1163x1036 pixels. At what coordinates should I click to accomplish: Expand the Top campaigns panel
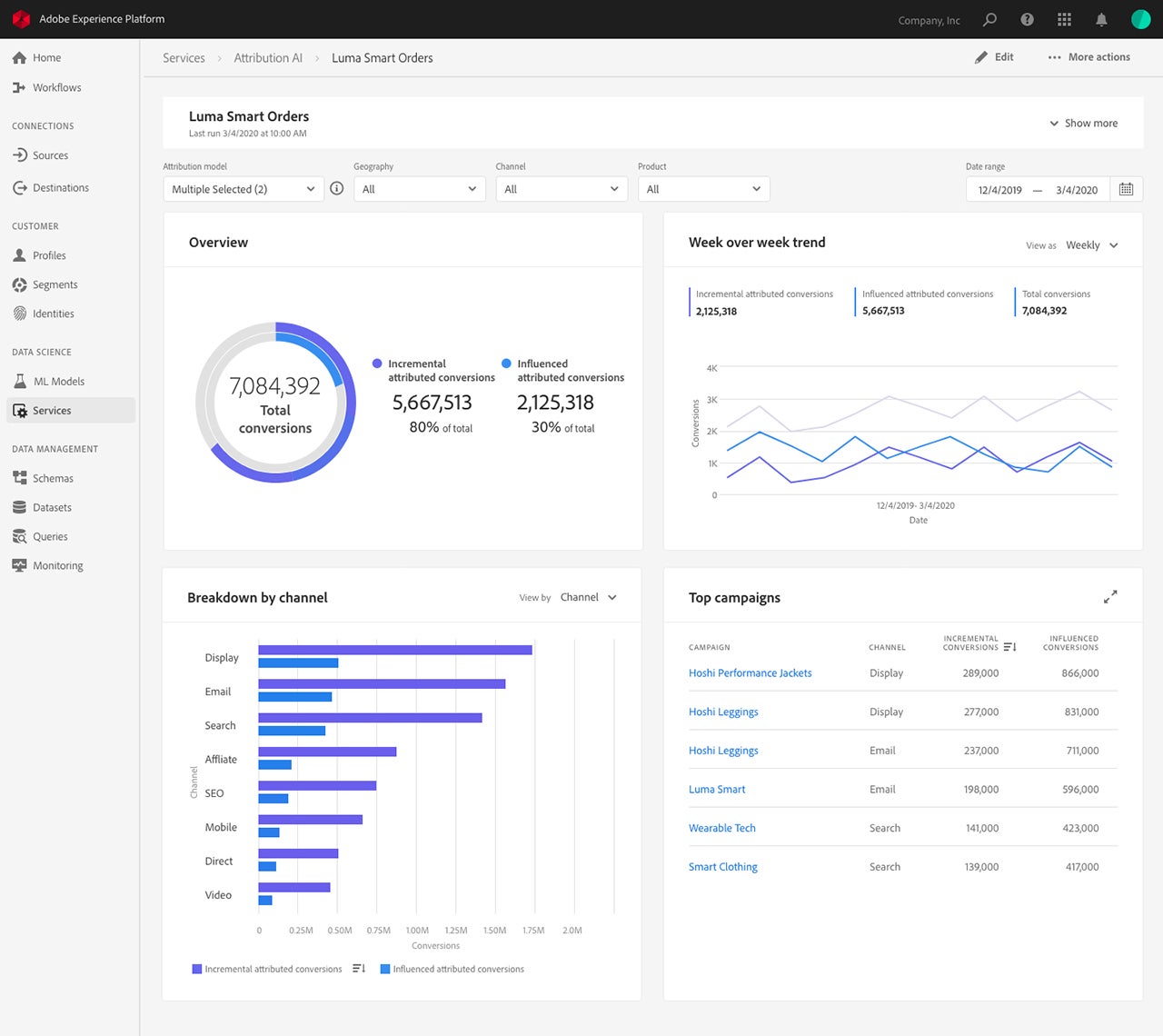(x=1110, y=597)
